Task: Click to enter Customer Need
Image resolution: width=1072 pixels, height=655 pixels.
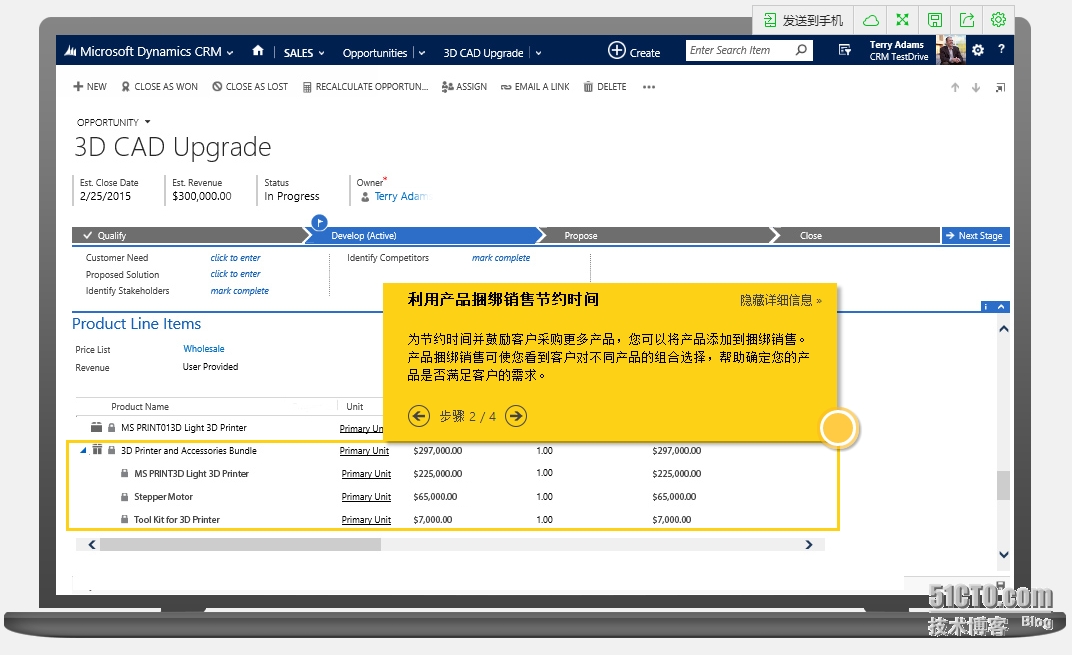Action: (x=235, y=258)
